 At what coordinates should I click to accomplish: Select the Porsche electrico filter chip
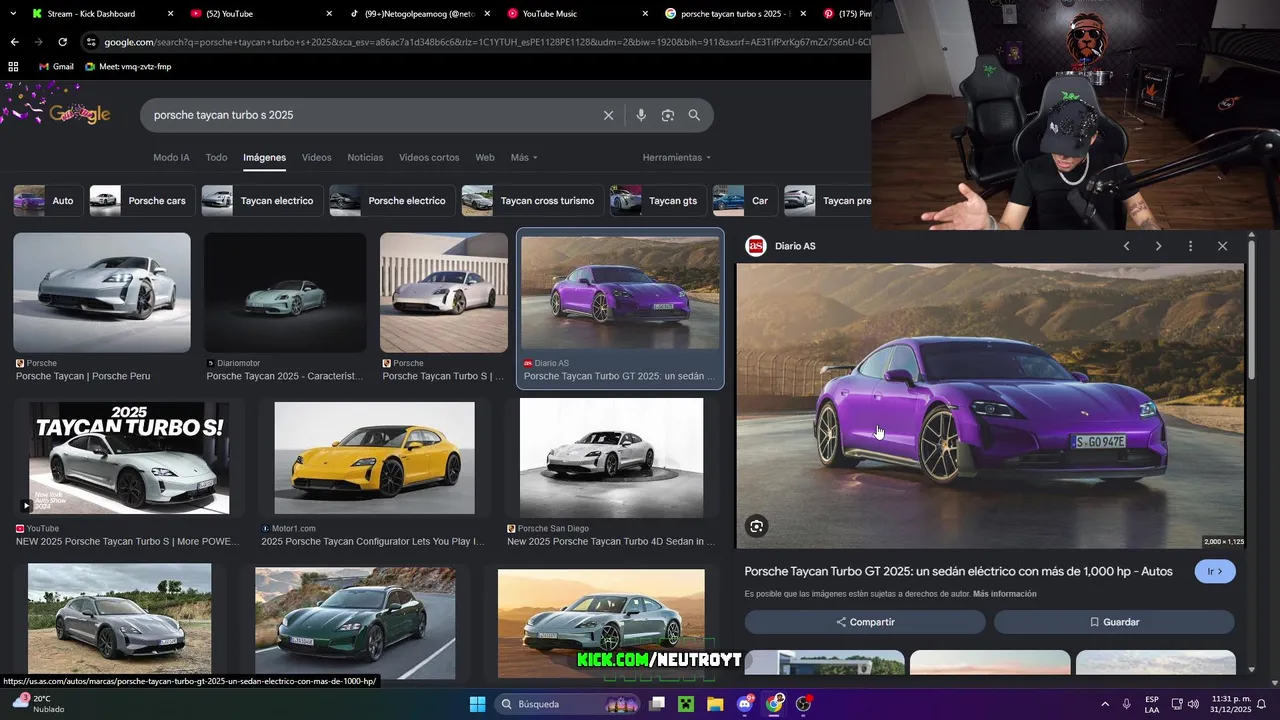pyautogui.click(x=391, y=200)
